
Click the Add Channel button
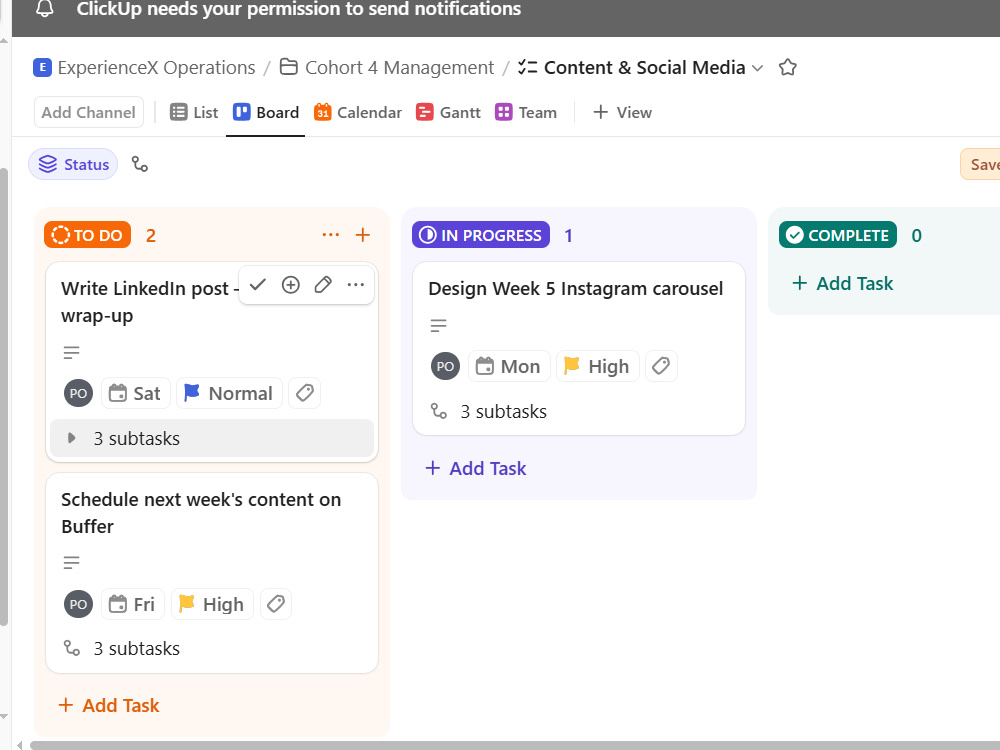89,112
